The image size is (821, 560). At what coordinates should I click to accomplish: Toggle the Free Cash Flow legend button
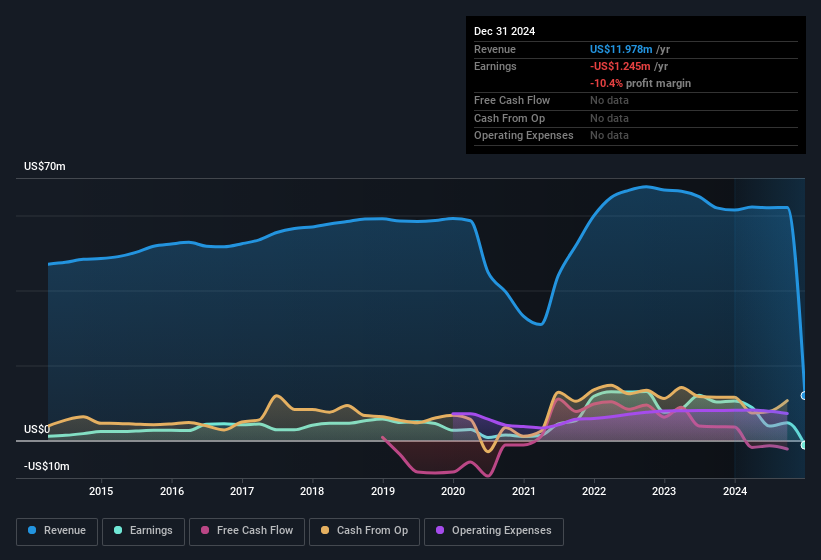coord(247,531)
